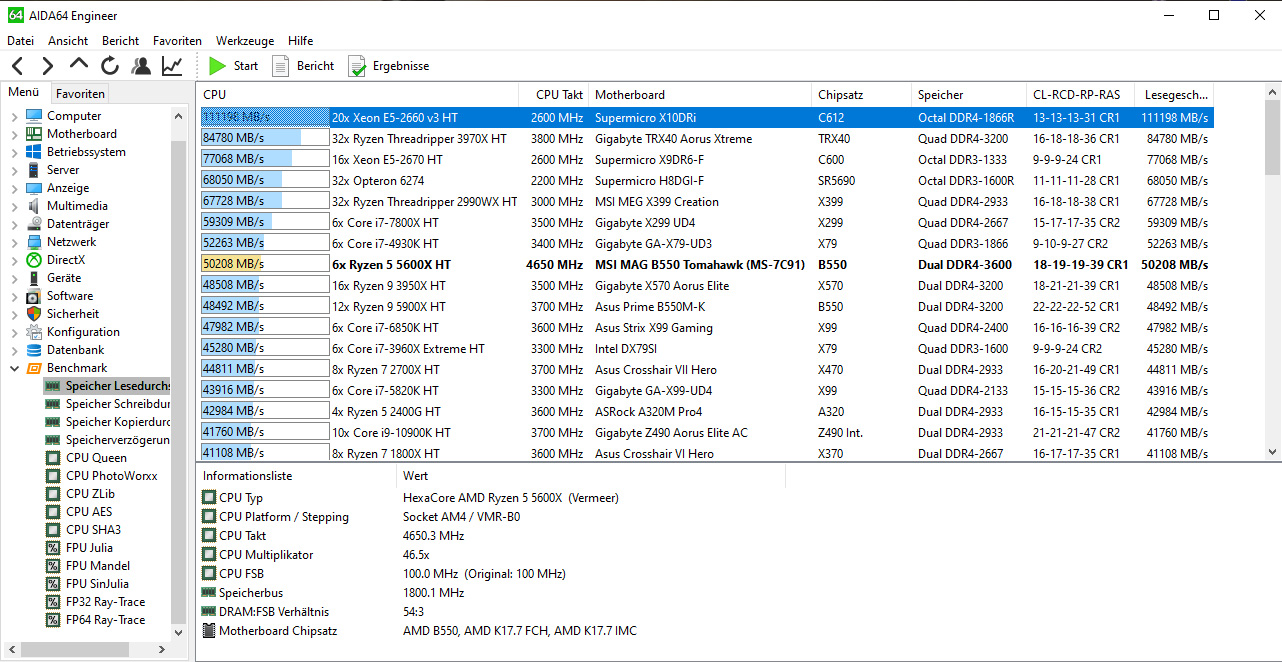This screenshot has width=1282, height=662.
Task: Expand the Motherboard tree node
Action: pyautogui.click(x=14, y=134)
